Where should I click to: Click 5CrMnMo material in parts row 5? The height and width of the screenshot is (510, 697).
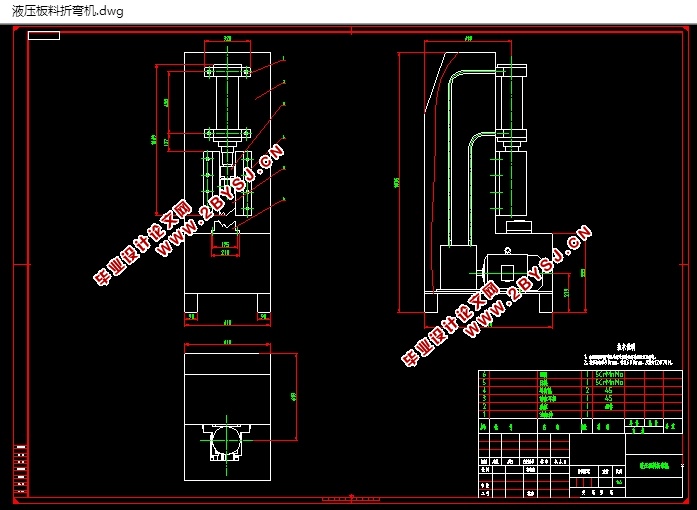click(609, 382)
